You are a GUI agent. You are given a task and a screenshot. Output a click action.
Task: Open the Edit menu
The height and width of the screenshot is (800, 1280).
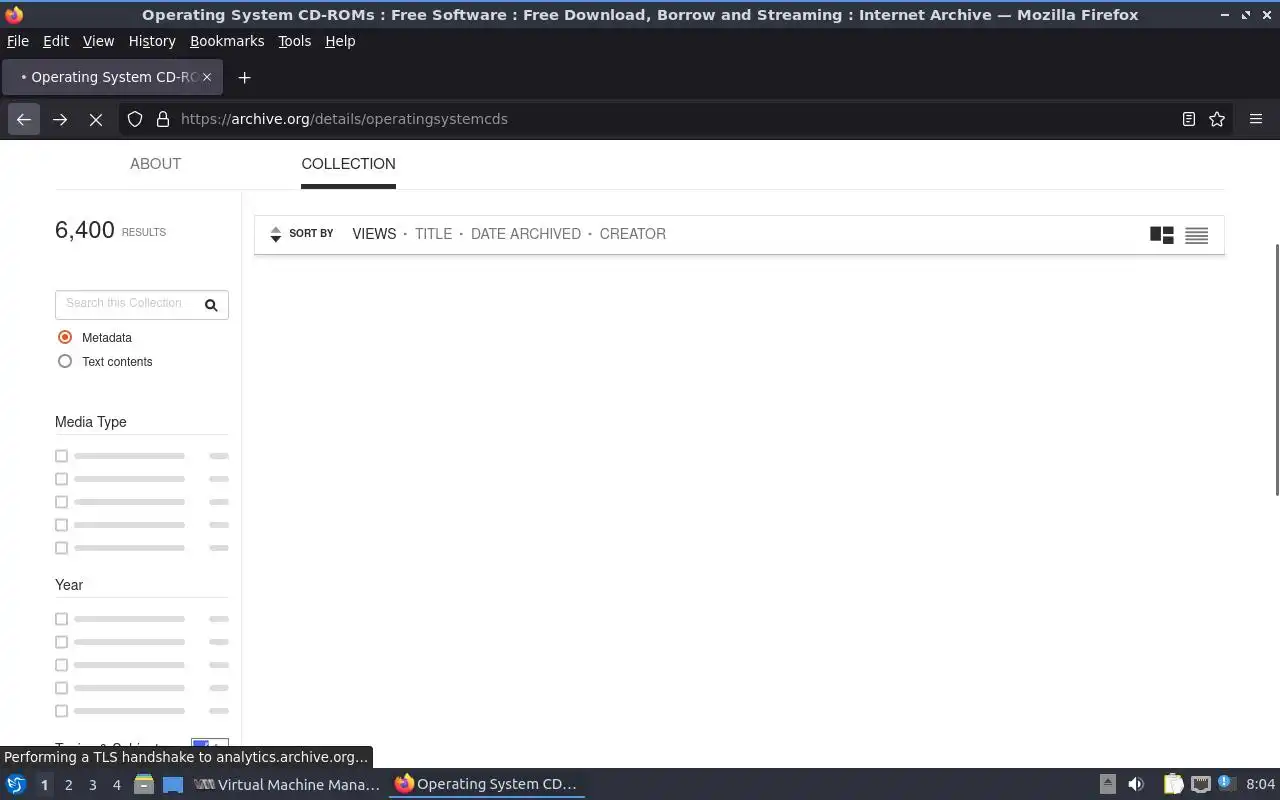pyautogui.click(x=56, y=41)
